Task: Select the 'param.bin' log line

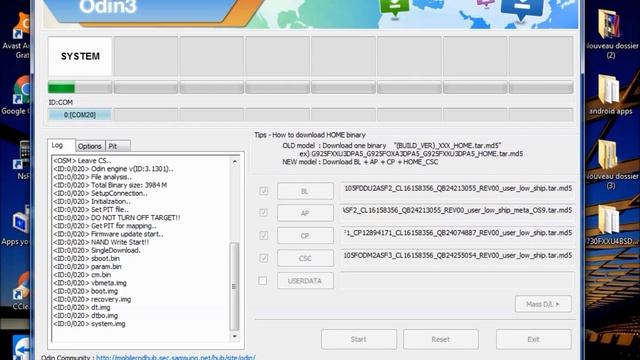Action: (x=87, y=267)
